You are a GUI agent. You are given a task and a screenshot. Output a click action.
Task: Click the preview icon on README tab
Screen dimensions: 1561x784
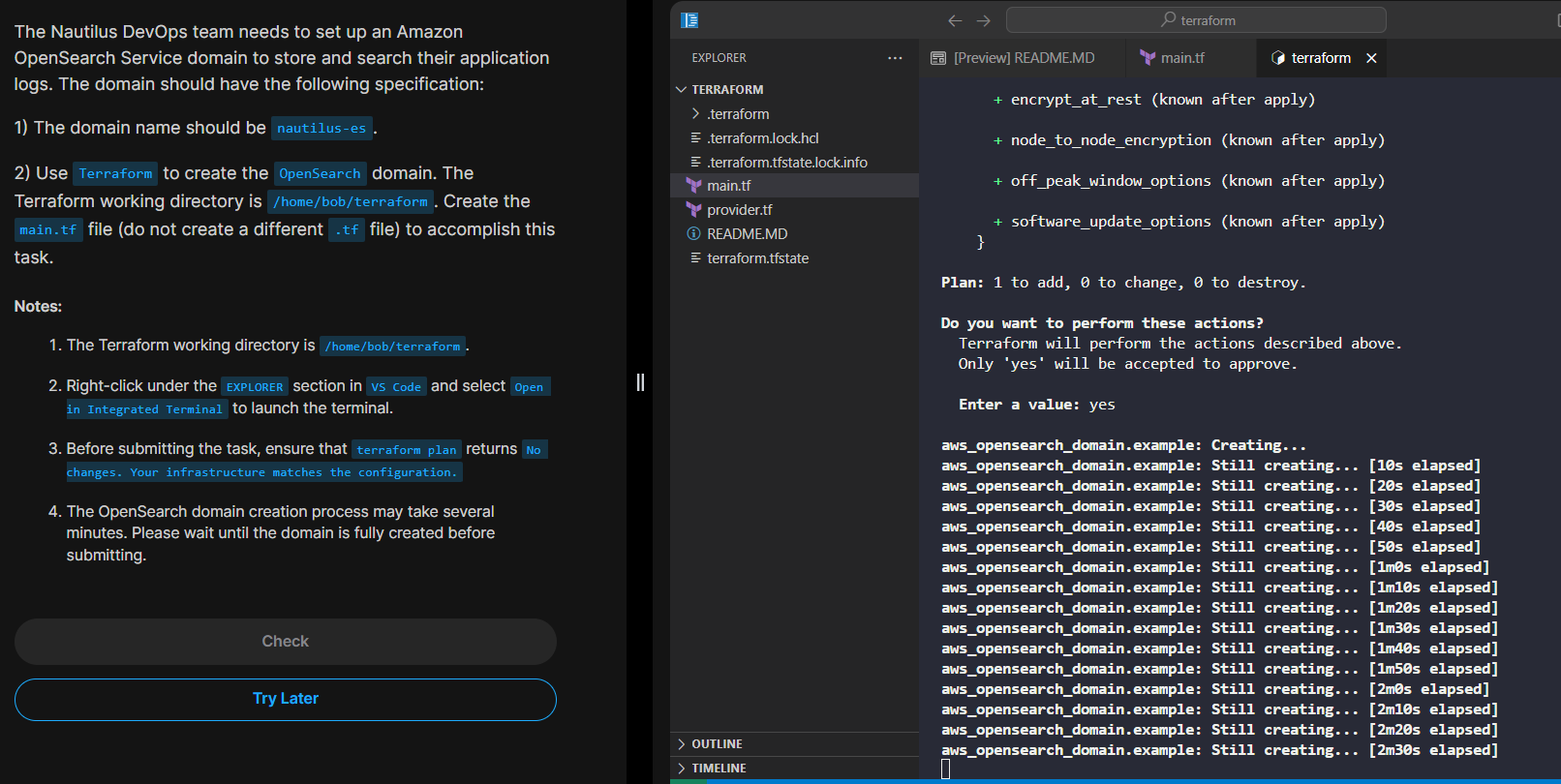click(938, 58)
